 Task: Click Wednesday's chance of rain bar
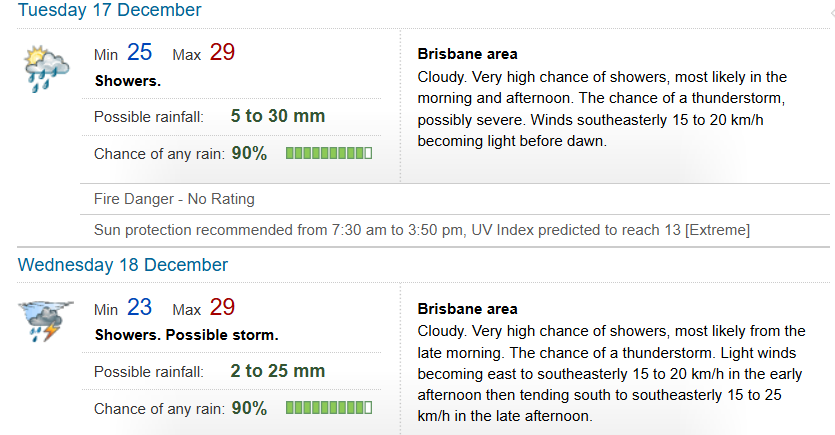tap(329, 408)
